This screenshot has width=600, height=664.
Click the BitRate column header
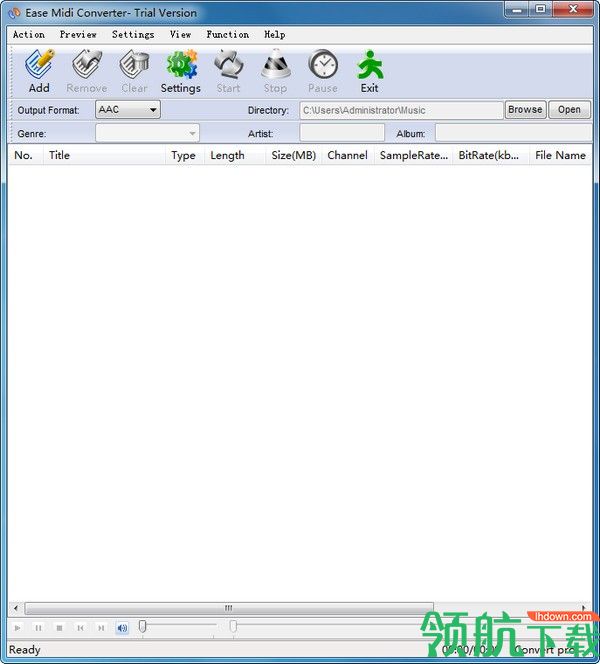click(x=491, y=155)
